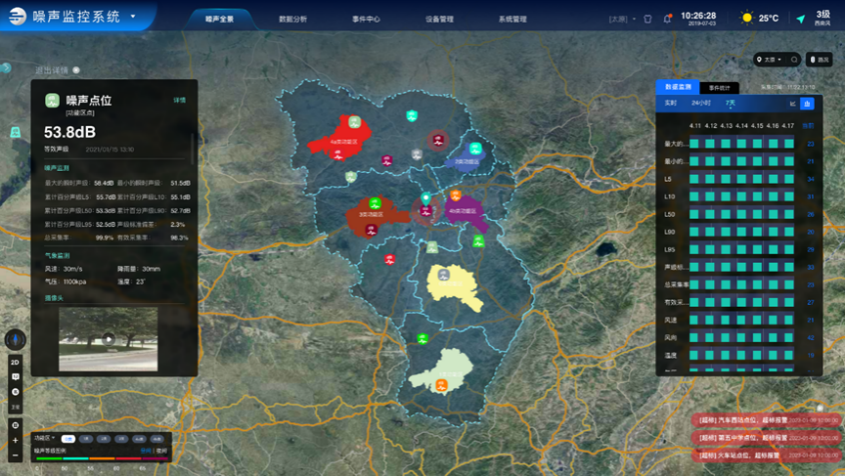Zoom out the map with minus button
The image size is (845, 476).
pyautogui.click(x=15, y=455)
